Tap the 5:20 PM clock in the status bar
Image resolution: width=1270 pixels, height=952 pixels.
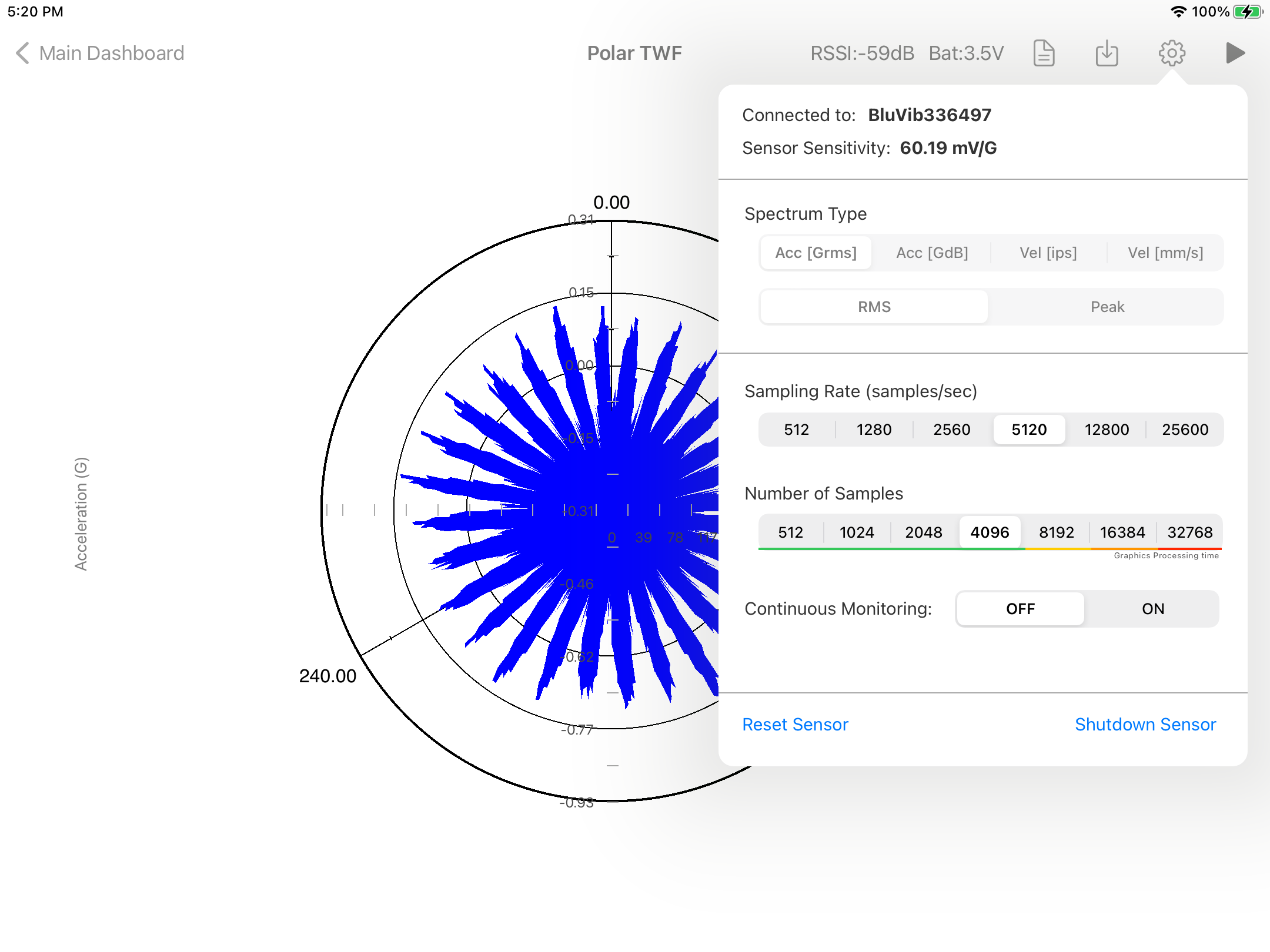pos(35,12)
